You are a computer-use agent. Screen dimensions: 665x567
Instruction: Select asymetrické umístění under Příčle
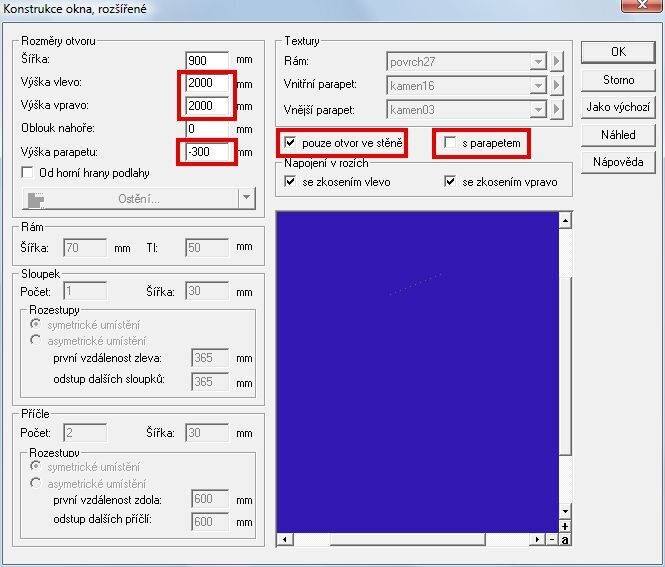[36, 483]
